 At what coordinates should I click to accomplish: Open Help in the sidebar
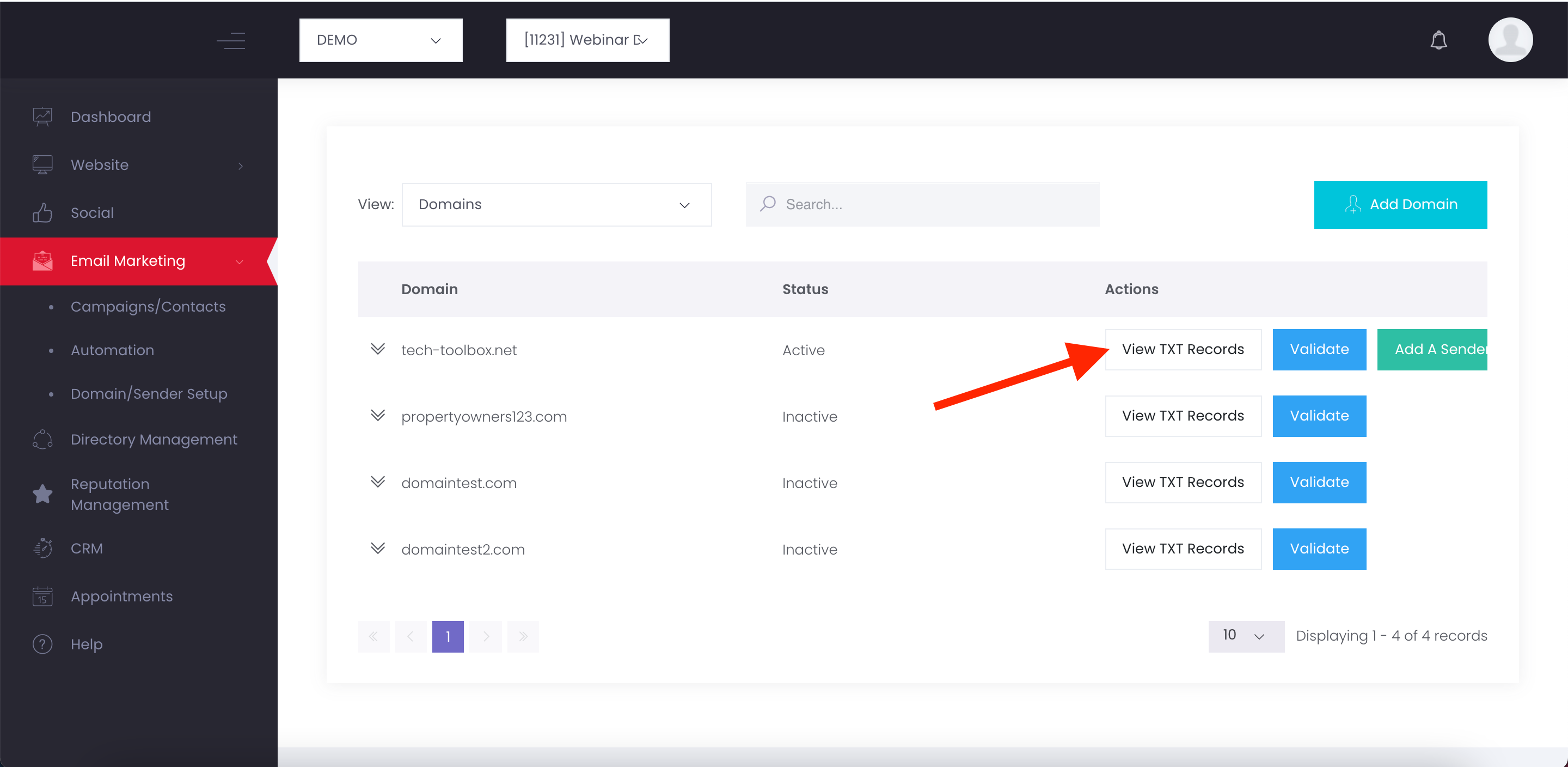(87, 644)
